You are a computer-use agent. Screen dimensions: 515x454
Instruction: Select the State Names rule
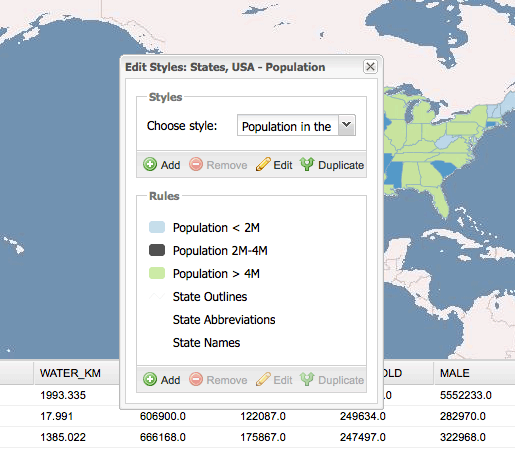[x=206, y=343]
